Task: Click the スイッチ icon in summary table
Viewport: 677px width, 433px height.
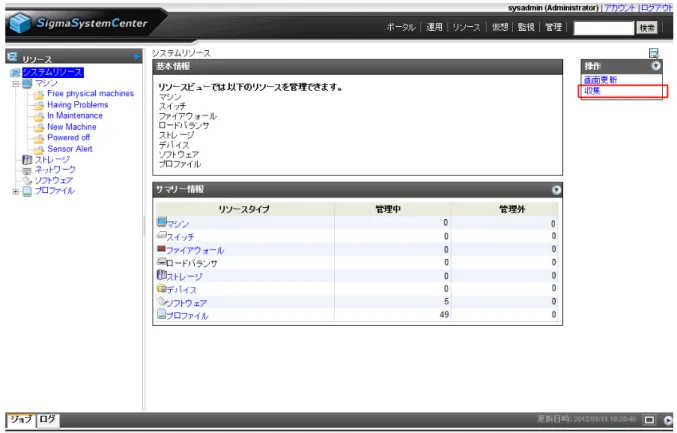Action: coord(161,235)
